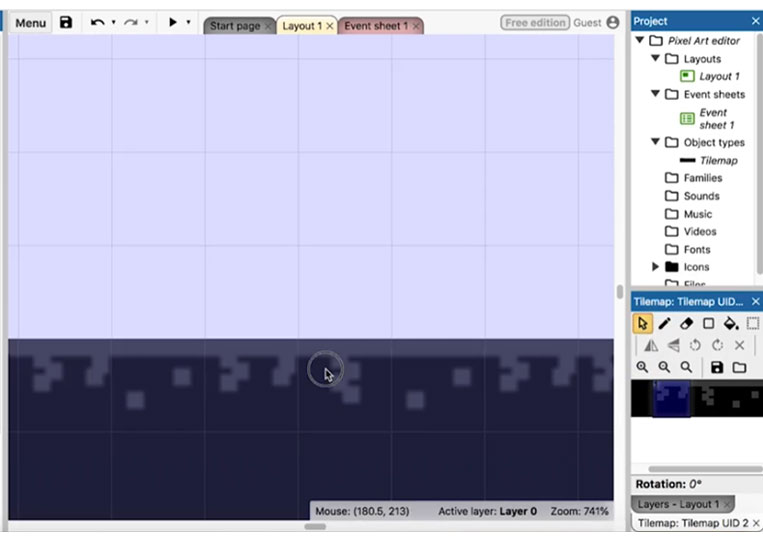Click the Zoom: 741% status text
This screenshot has width=763, height=541.
click(x=579, y=511)
